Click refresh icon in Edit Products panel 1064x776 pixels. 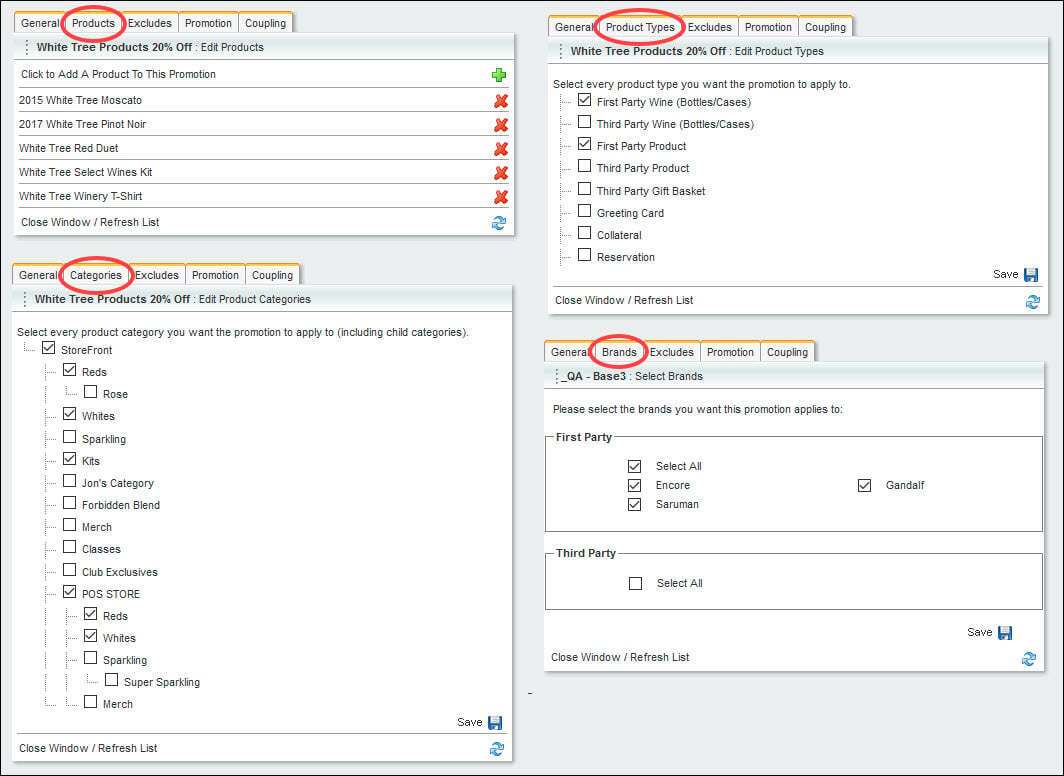[x=499, y=223]
